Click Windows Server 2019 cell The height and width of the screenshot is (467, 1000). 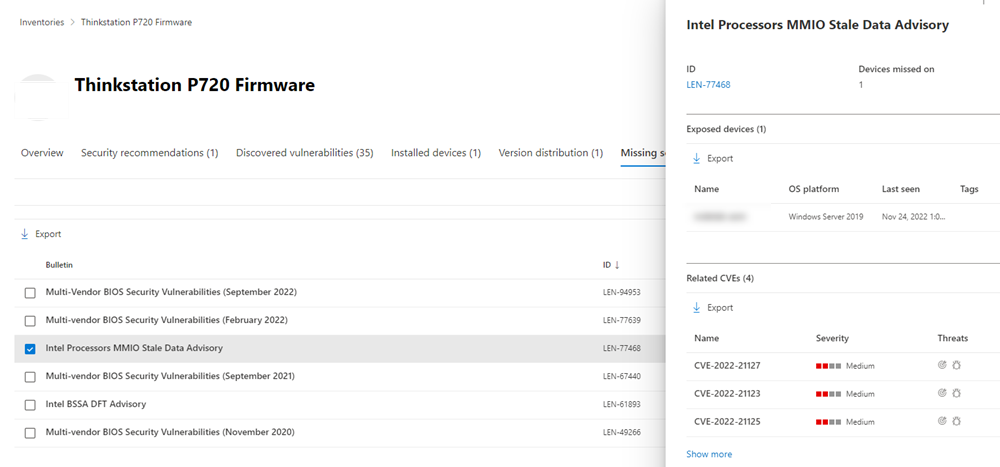tap(826, 217)
